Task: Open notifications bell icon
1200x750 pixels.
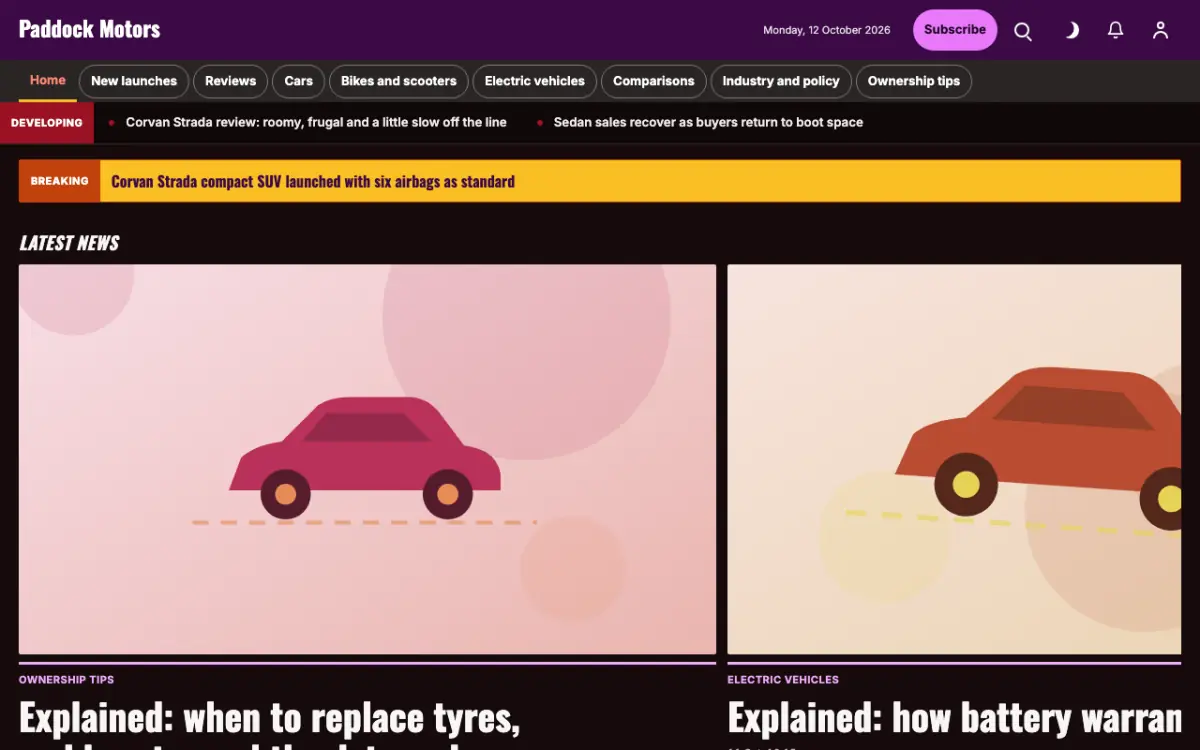Action: click(1116, 31)
